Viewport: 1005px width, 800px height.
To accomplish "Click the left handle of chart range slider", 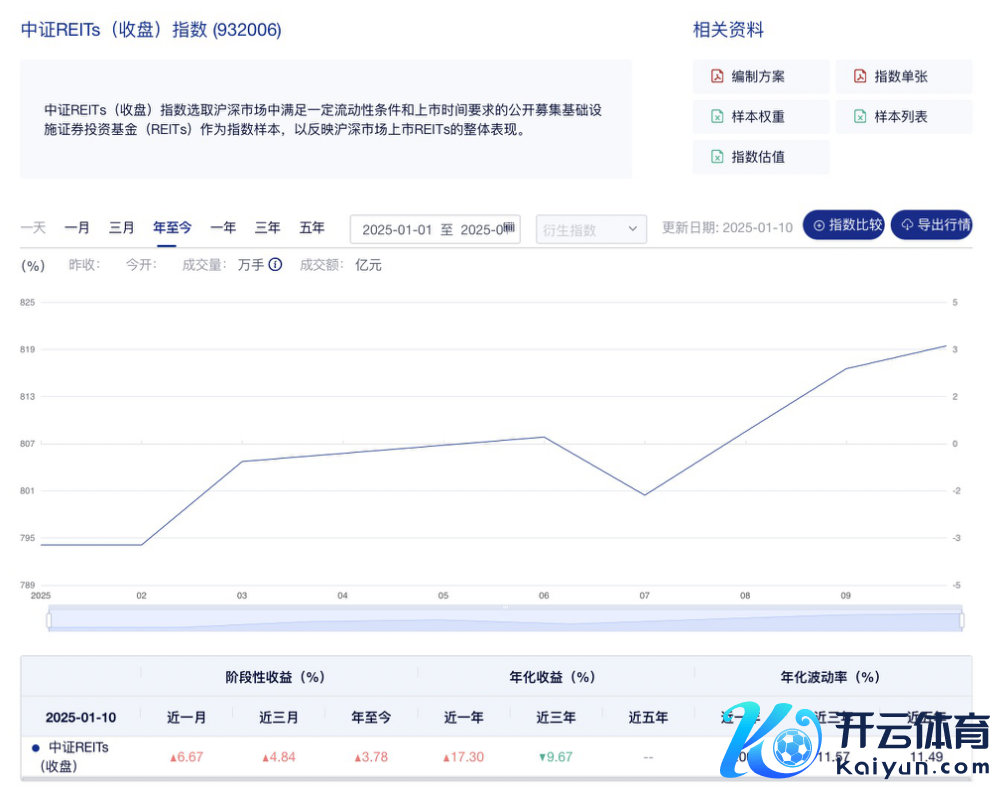I will tap(48, 620).
